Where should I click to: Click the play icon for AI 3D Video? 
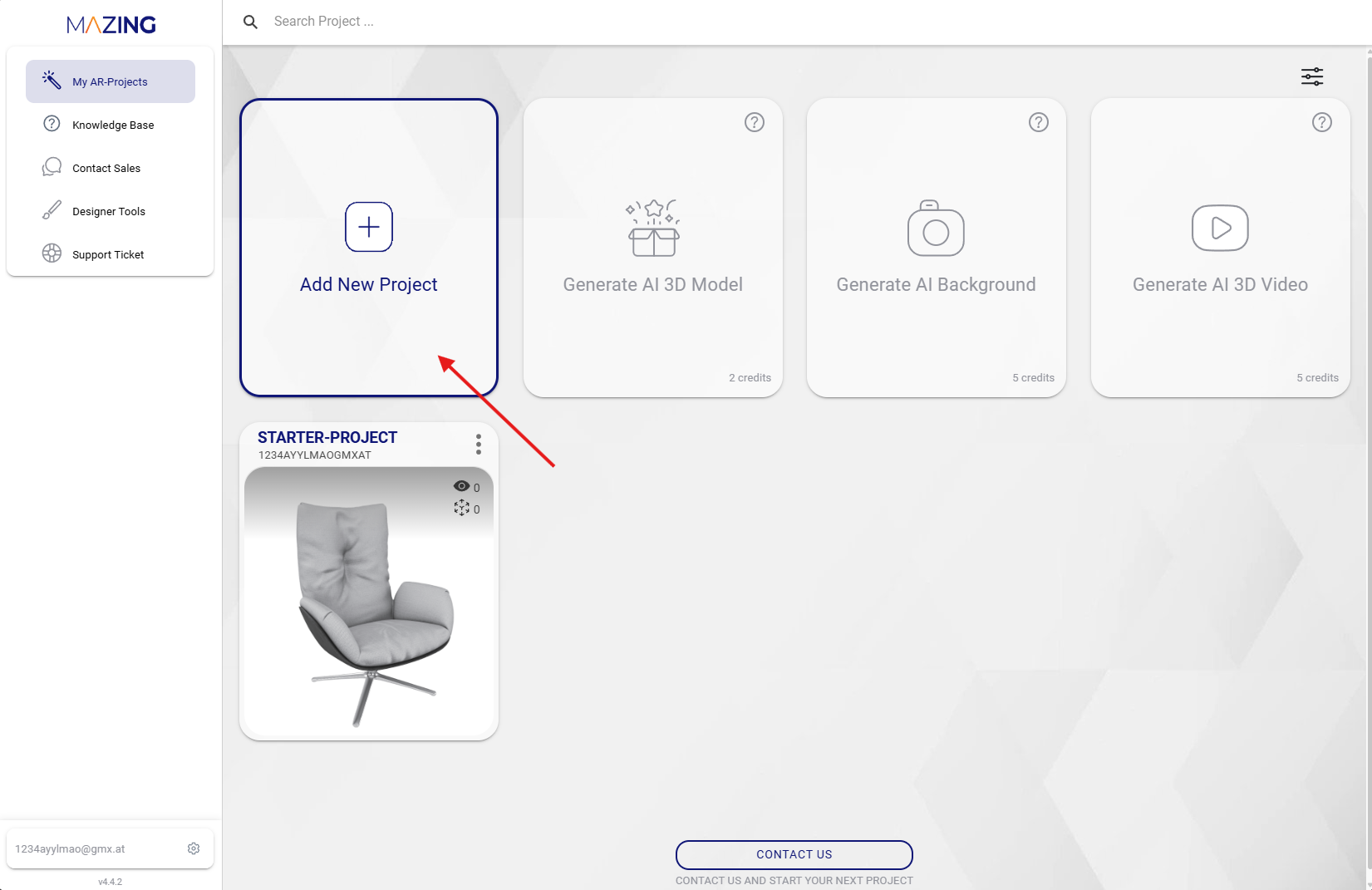[1220, 228]
